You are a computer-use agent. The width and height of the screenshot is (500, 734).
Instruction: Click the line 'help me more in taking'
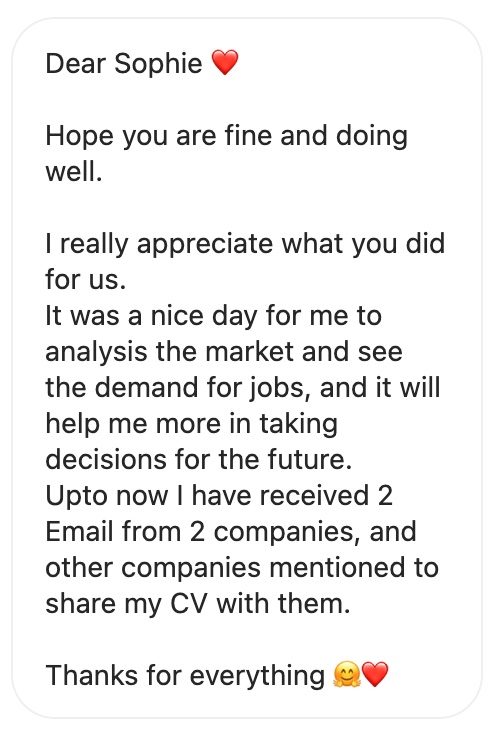191,425
